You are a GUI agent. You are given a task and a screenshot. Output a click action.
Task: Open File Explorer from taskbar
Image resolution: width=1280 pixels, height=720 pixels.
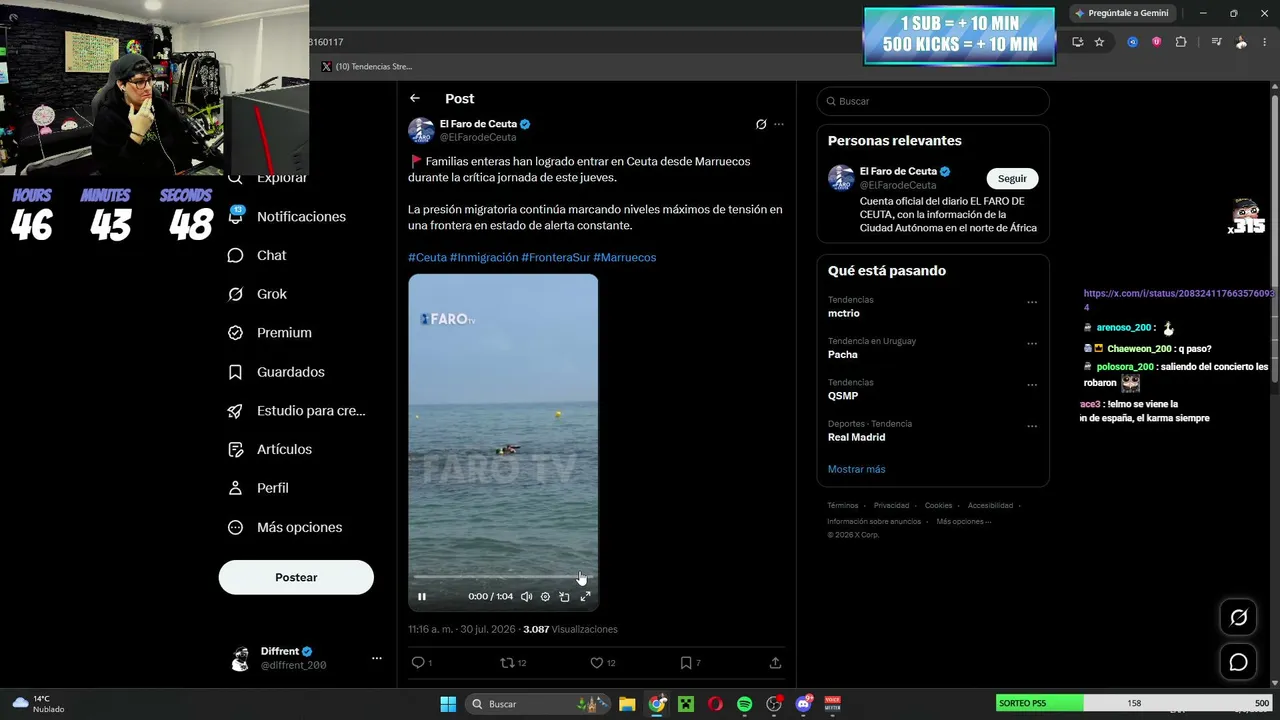(x=627, y=704)
